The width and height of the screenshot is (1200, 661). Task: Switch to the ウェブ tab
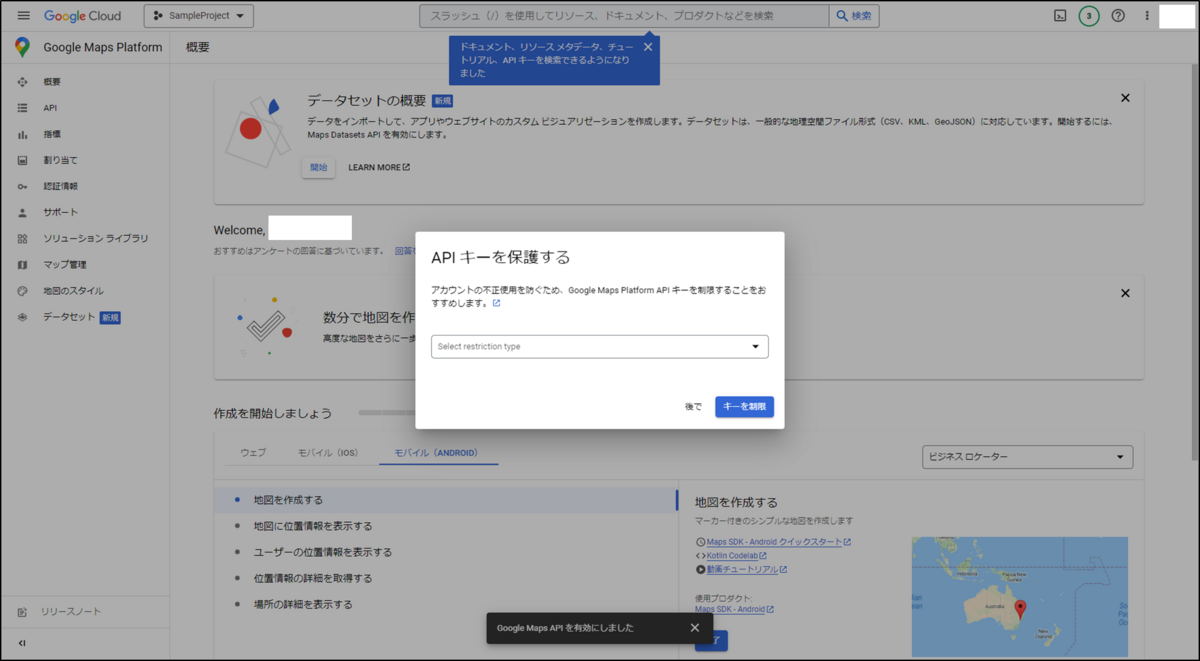pyautogui.click(x=253, y=453)
